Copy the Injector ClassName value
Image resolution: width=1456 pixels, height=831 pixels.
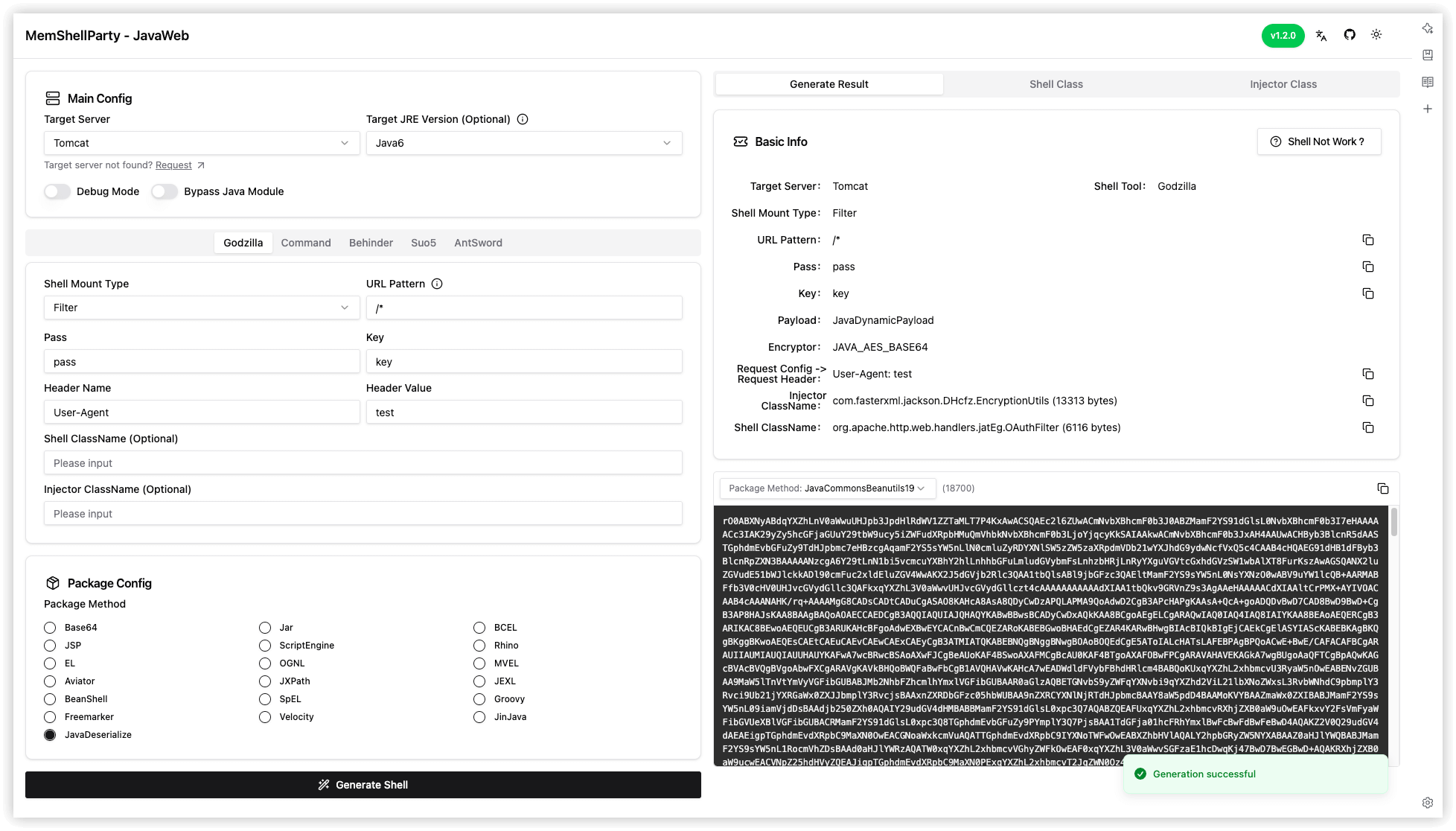click(x=1368, y=401)
